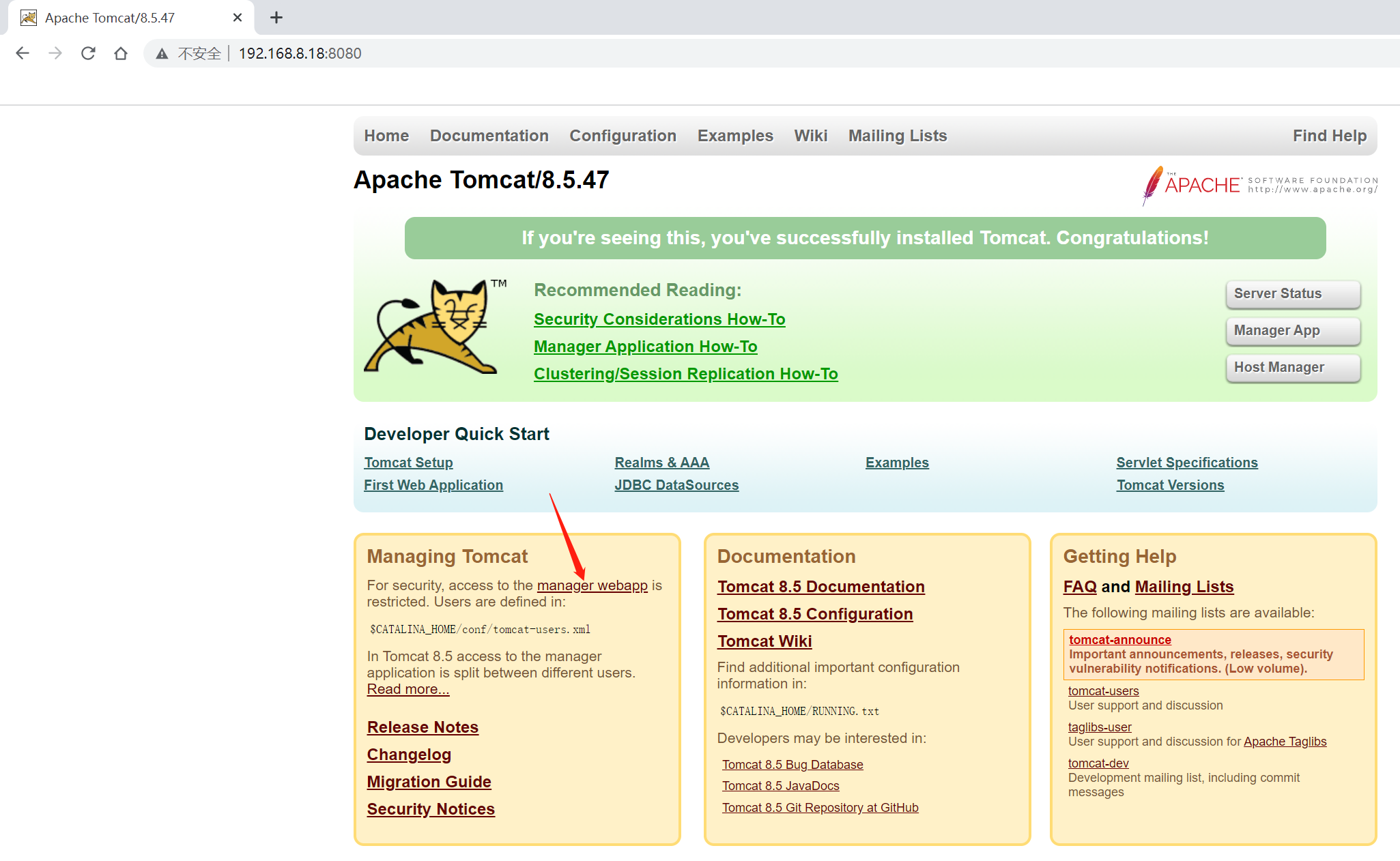Image resolution: width=1400 pixels, height=861 pixels.
Task: Open the taglibs-user mailing list link
Action: (1099, 727)
